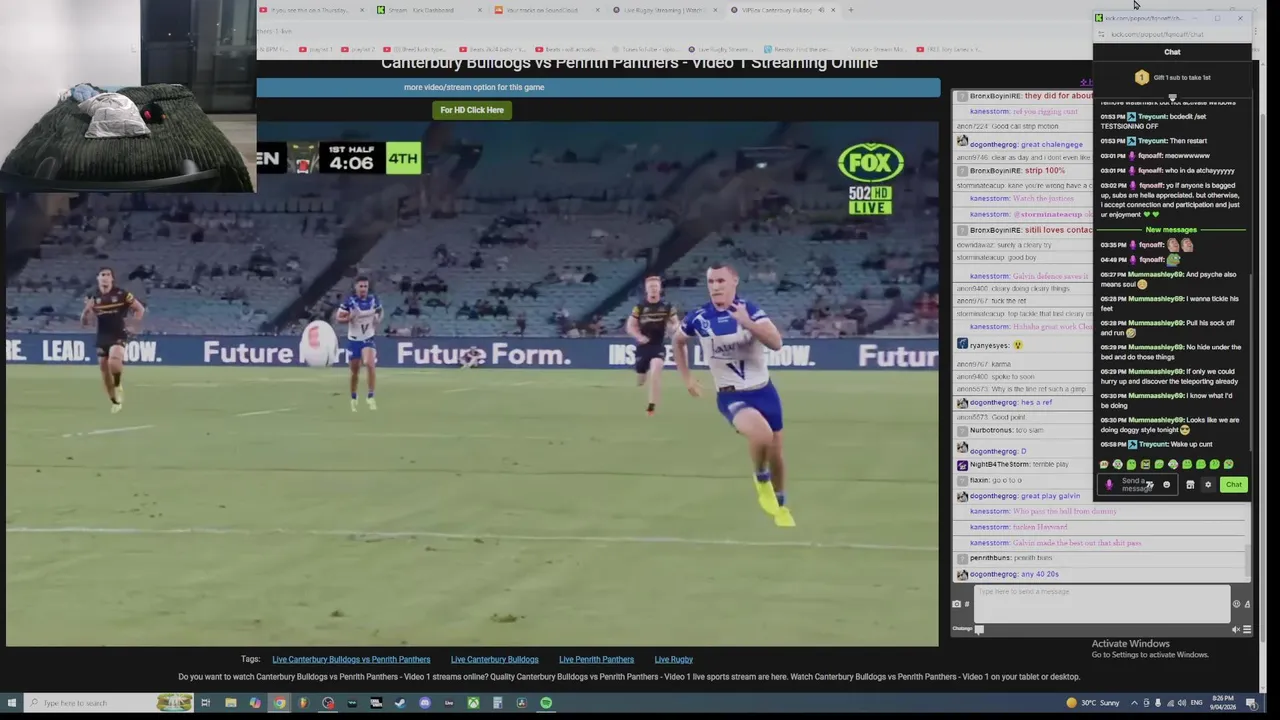1280x720 pixels.
Task: Click page title Canterbury Bulldogs vs Penrith Panthers
Action: [x=629, y=63]
